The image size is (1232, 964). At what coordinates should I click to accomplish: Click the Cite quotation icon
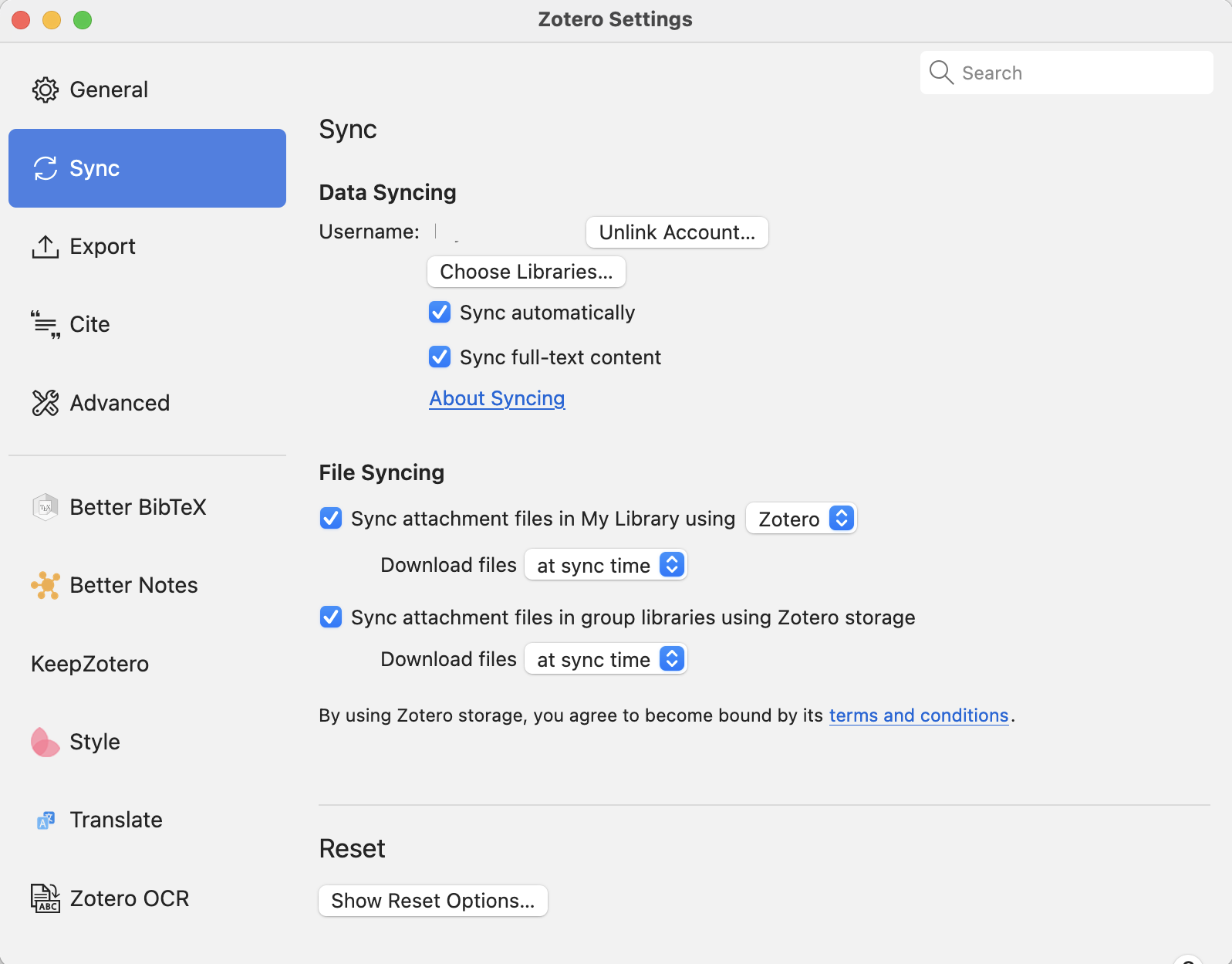point(46,325)
